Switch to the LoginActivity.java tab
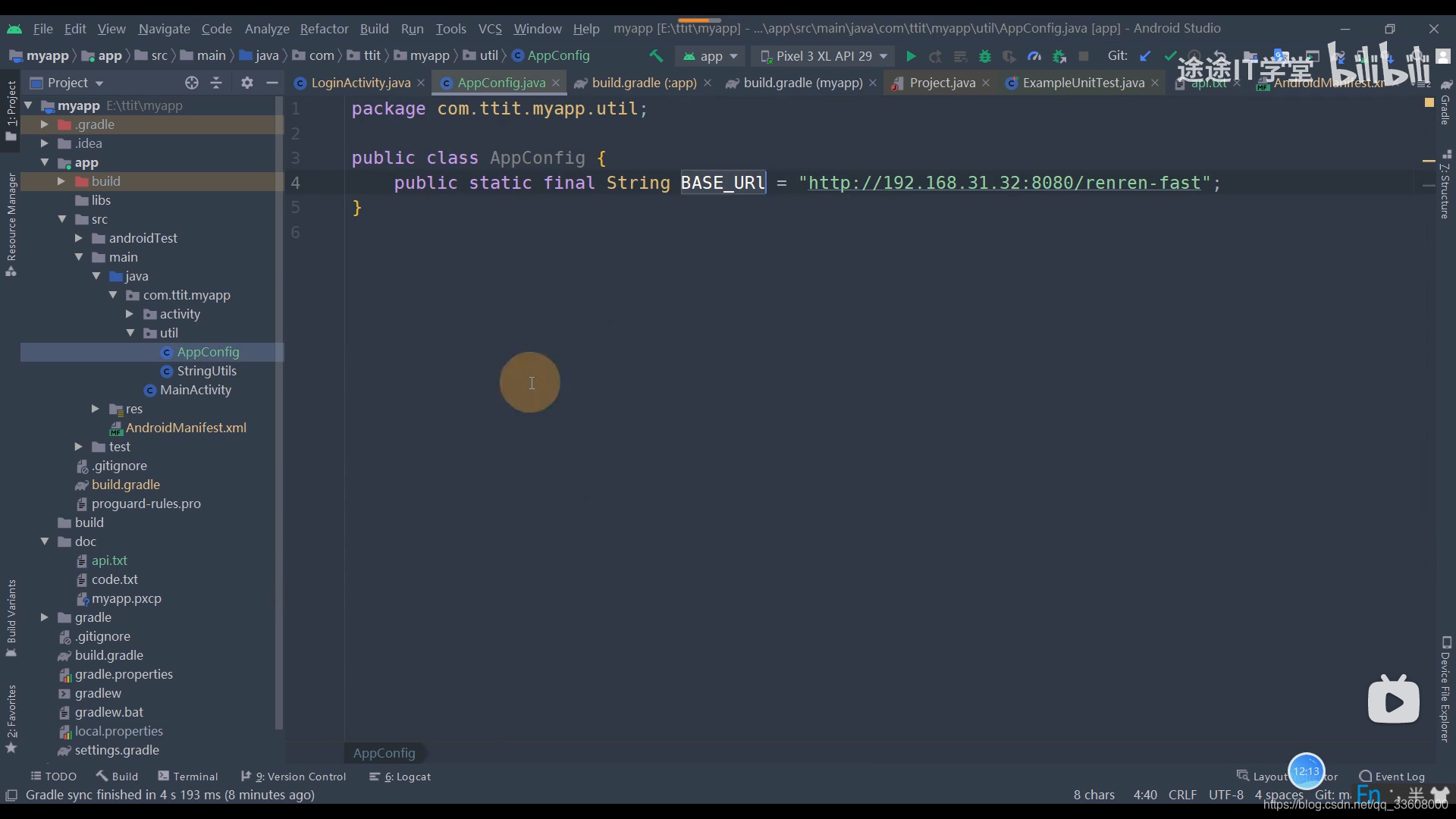This screenshot has width=1456, height=819. pyautogui.click(x=360, y=83)
